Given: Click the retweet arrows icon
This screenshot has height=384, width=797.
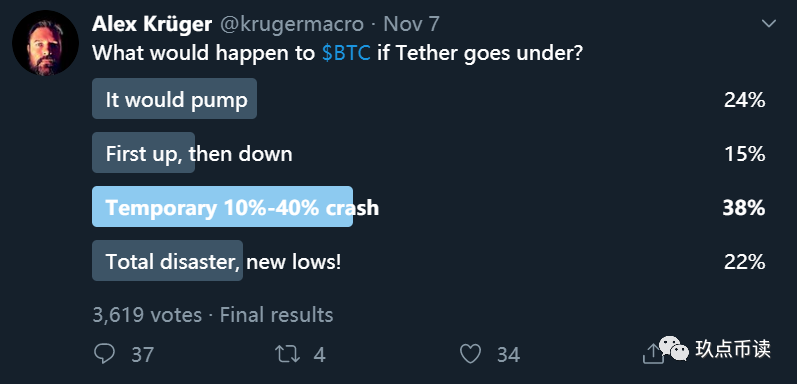Looking at the screenshot, I should coord(287,354).
